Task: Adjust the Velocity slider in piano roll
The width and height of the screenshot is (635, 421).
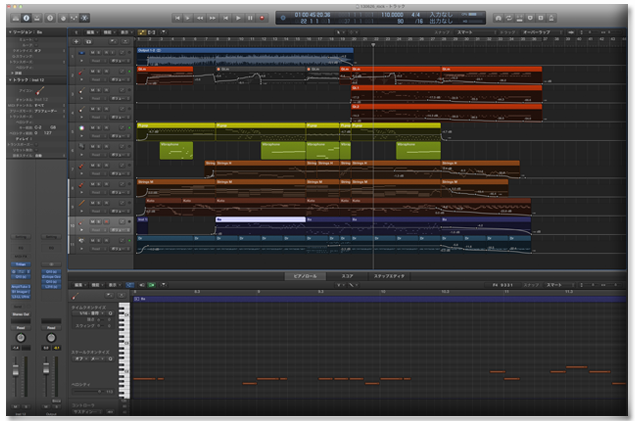Action: [x=89, y=391]
